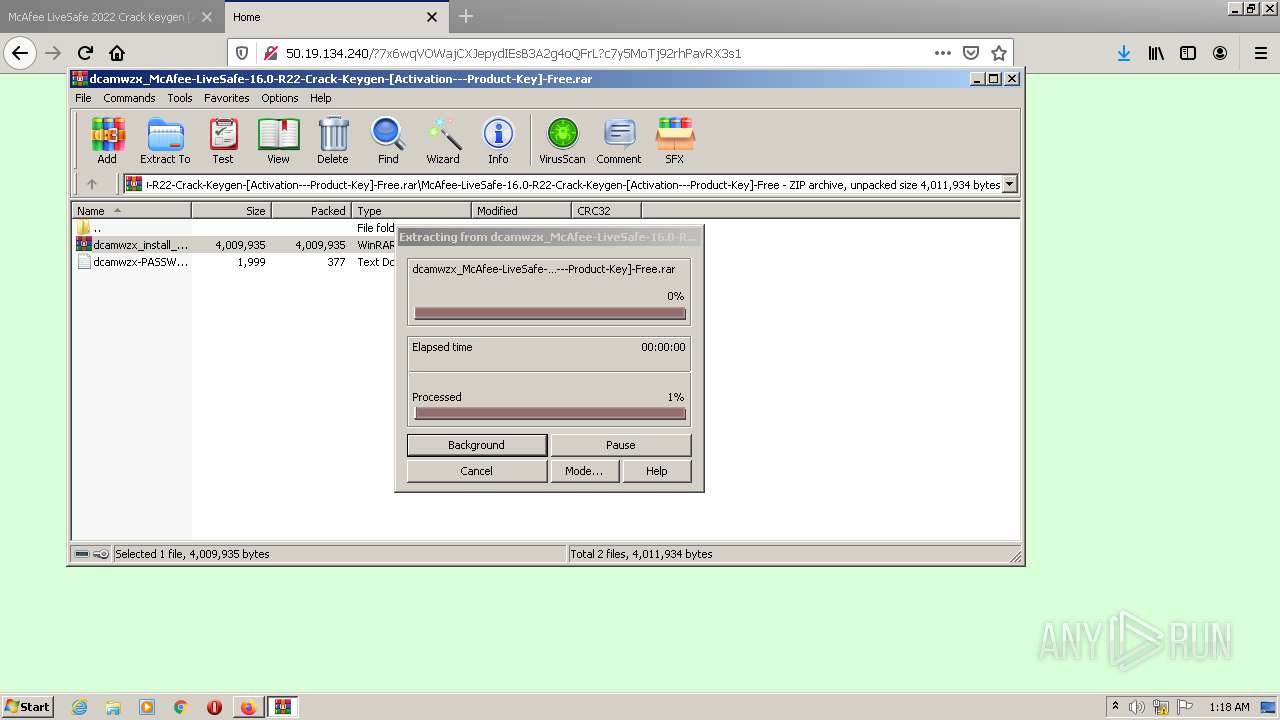Click the file extraction progress bar
The height and width of the screenshot is (720, 1280).
click(550, 313)
